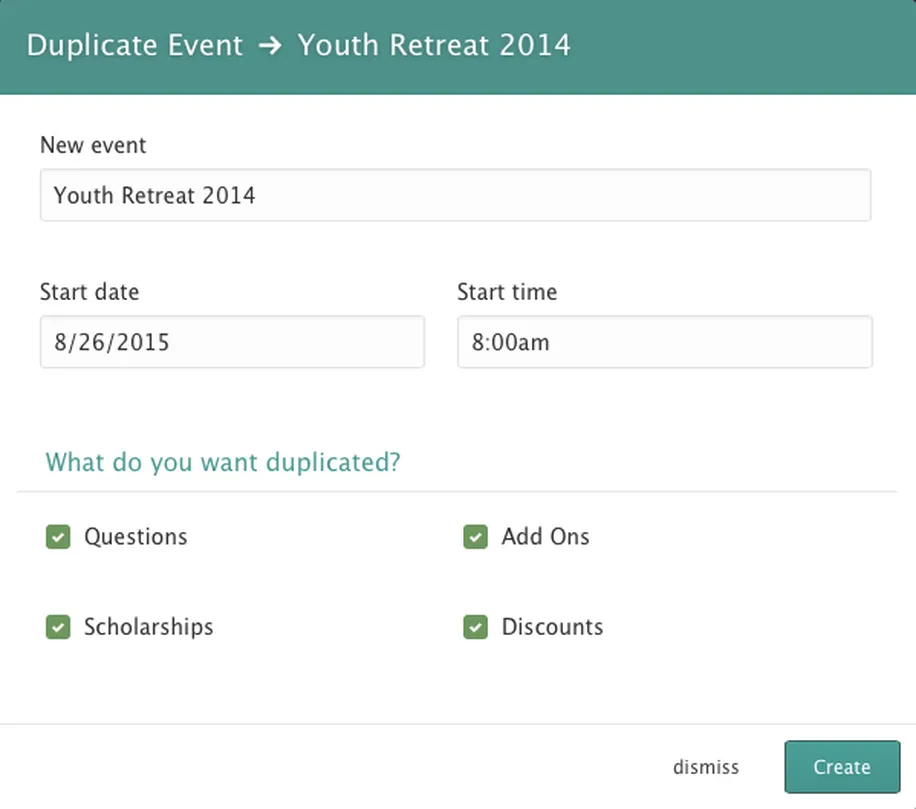Screen dimensions: 916x809
Task: Click "What do you want duplicated?" heading
Action: tap(223, 463)
